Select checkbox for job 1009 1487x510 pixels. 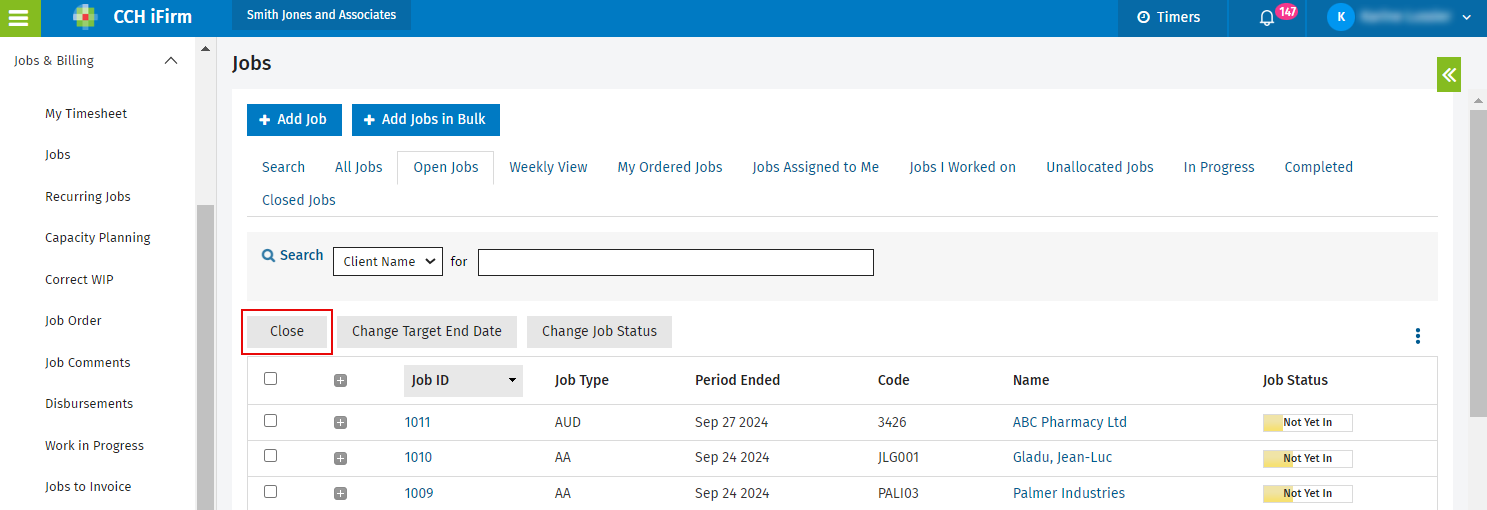pos(270,492)
